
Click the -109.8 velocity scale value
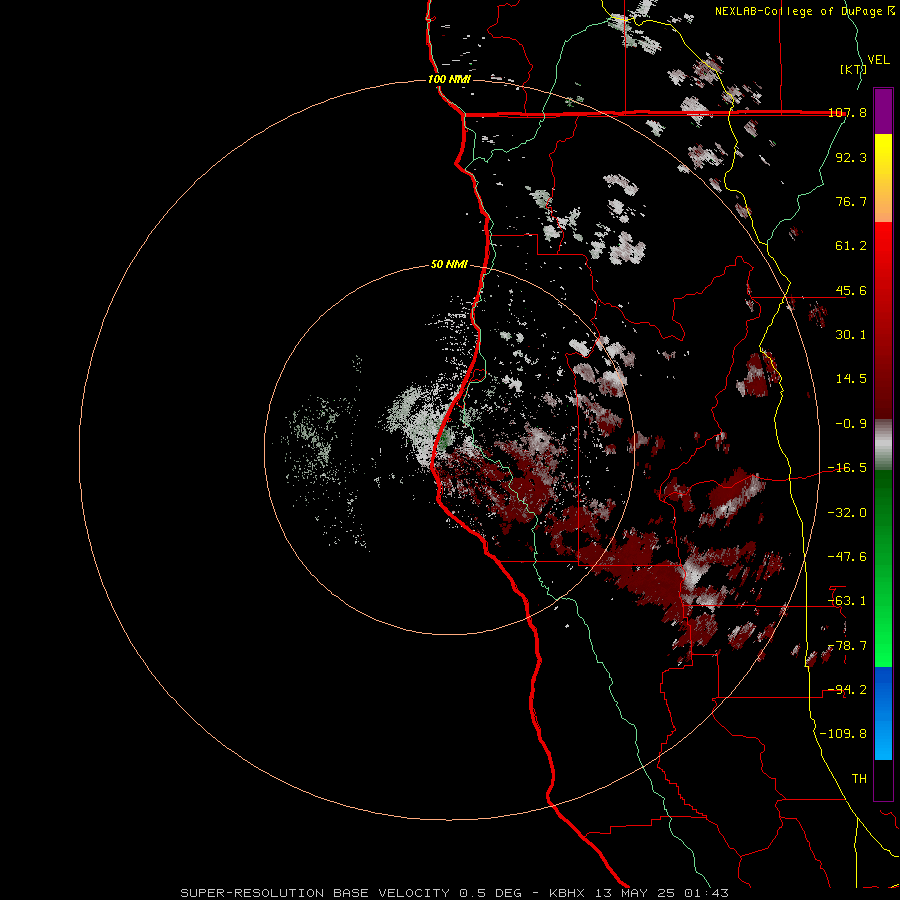843,734
